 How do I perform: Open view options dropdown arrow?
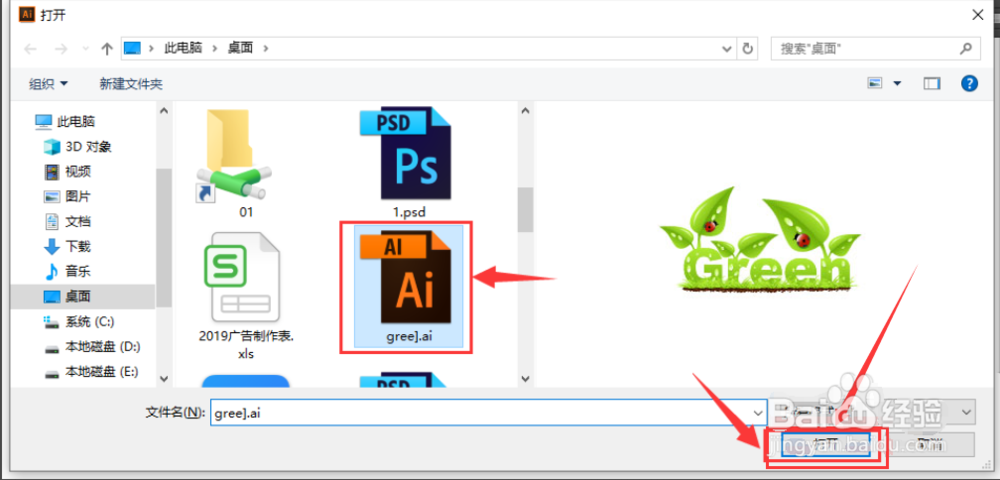point(897,84)
